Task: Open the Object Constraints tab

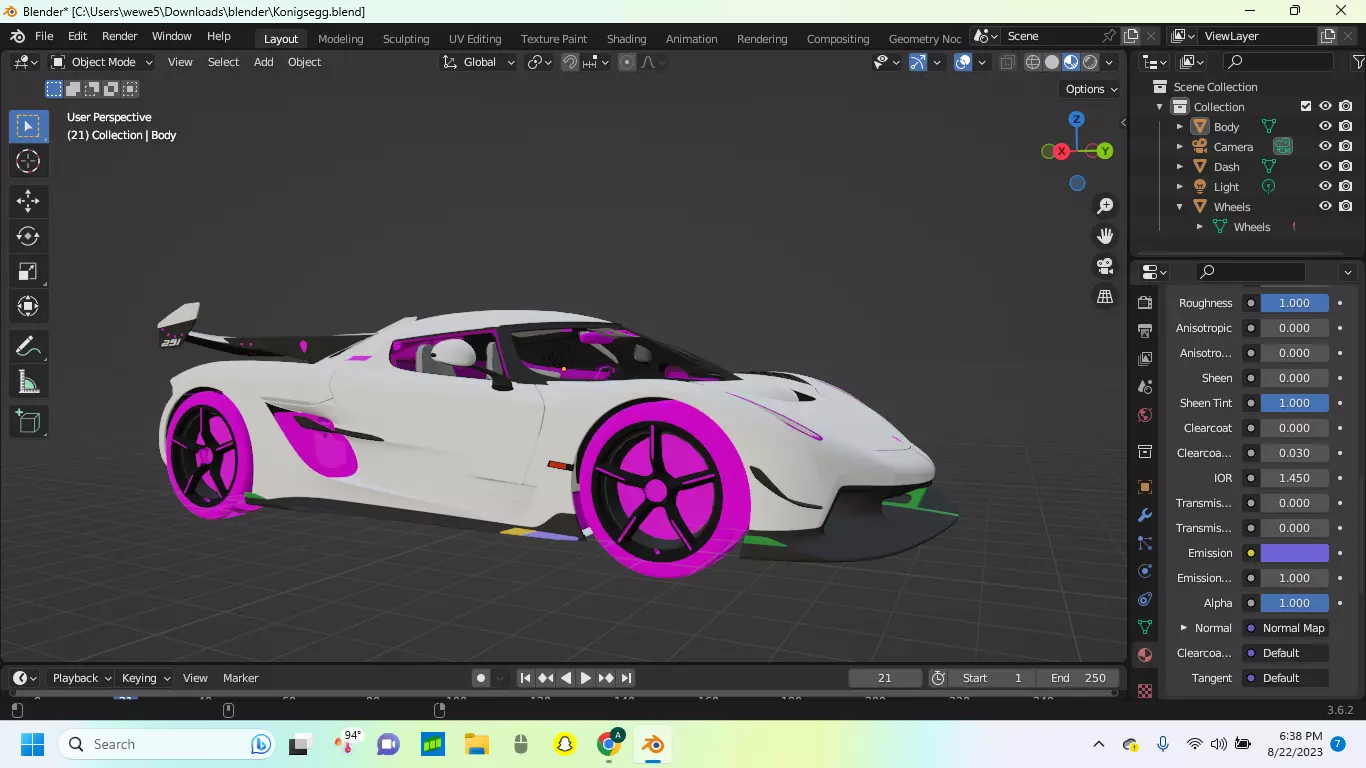Action: click(x=1145, y=599)
